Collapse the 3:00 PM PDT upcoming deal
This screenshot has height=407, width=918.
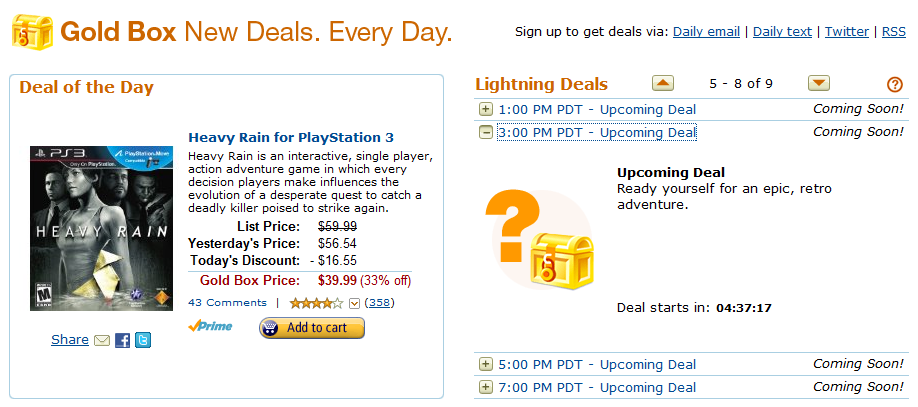click(486, 132)
